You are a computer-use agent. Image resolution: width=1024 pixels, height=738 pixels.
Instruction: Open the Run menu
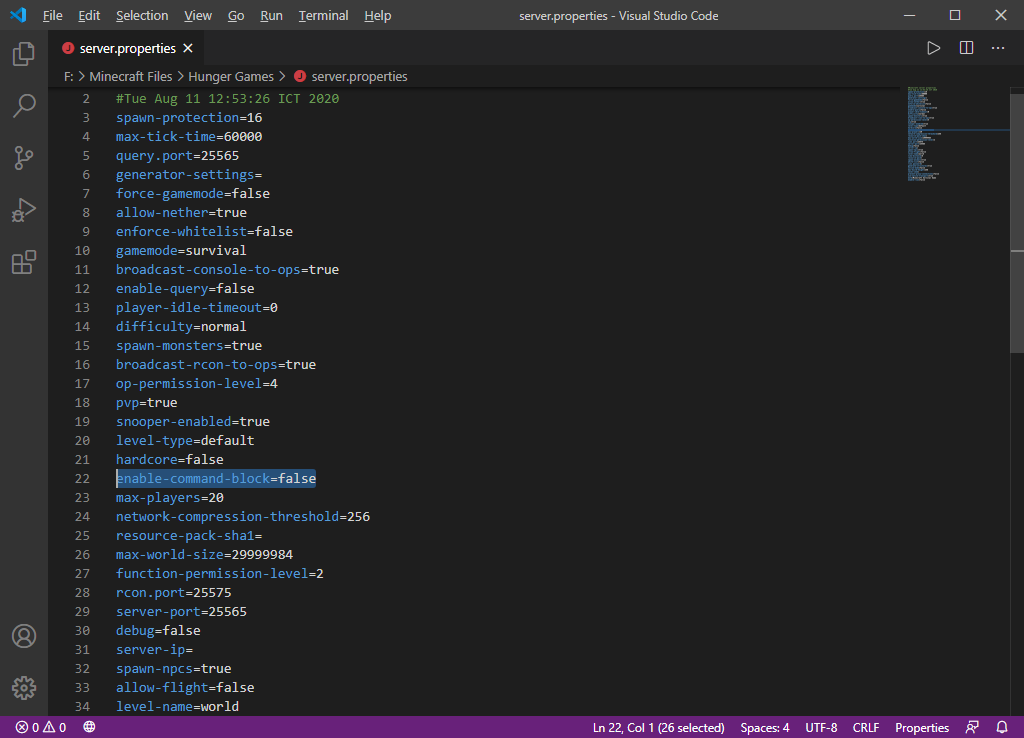[272, 15]
